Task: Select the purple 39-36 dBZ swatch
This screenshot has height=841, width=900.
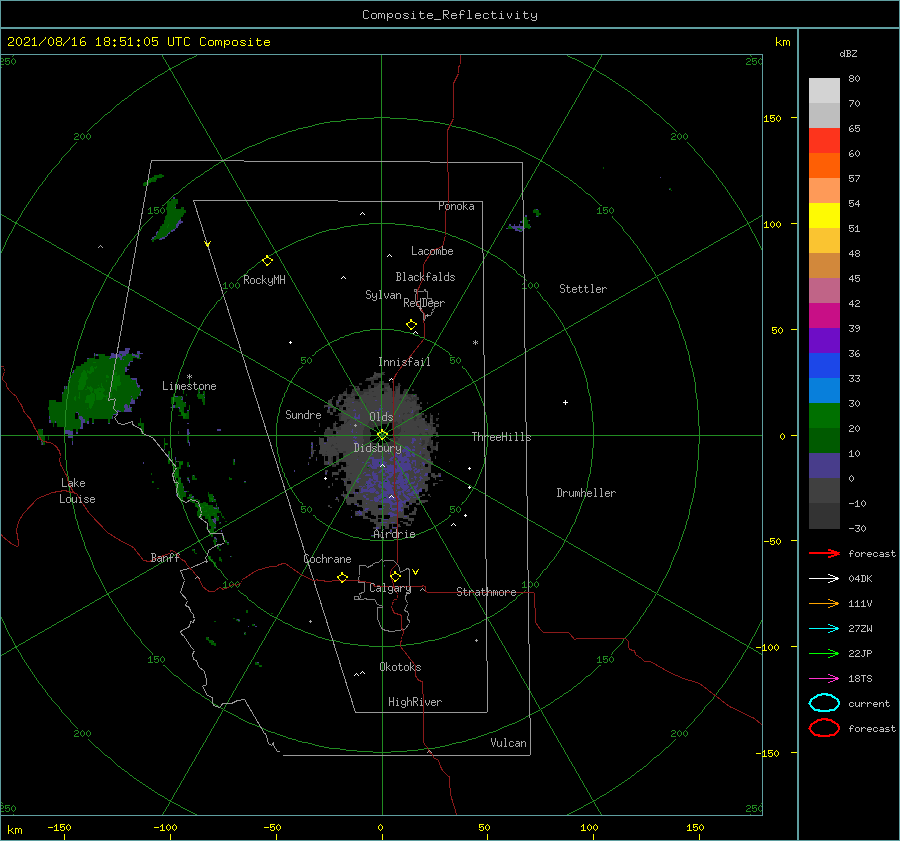Action: (x=824, y=340)
